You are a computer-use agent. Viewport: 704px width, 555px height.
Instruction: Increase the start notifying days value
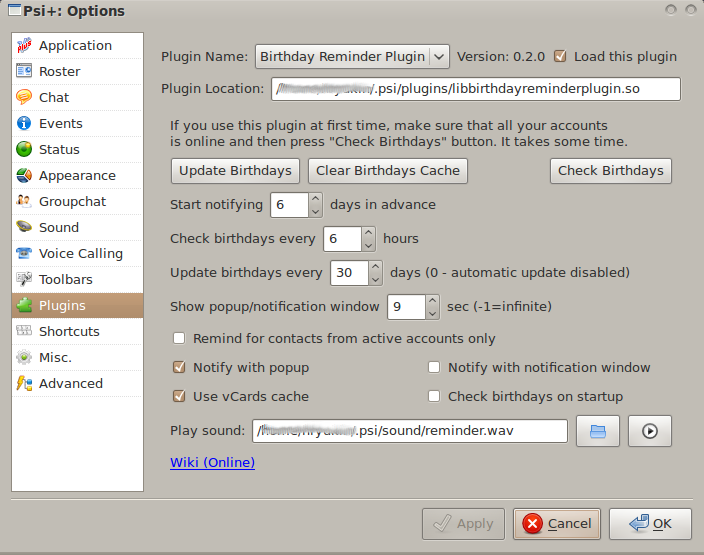[315, 199]
